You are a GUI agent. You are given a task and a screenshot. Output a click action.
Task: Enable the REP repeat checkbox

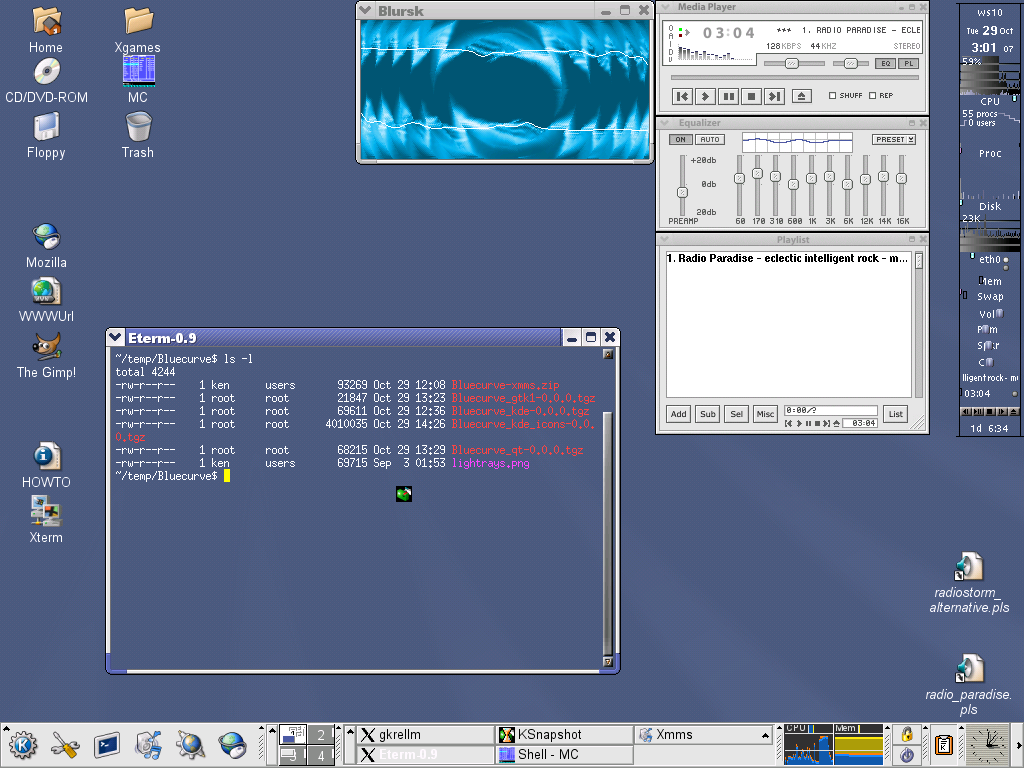872,95
